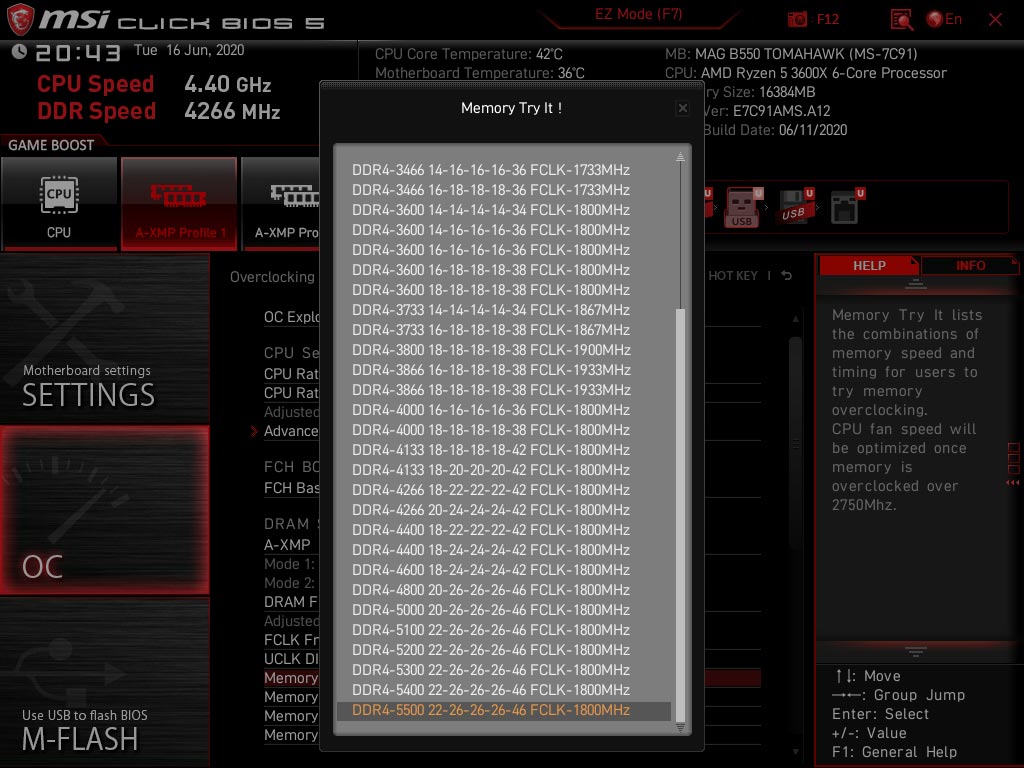Screen dimensions: 1024x768
Task: Select DDR4-4266 20-24-24-24-42 FCLK-1800MHz
Action: coord(490,510)
